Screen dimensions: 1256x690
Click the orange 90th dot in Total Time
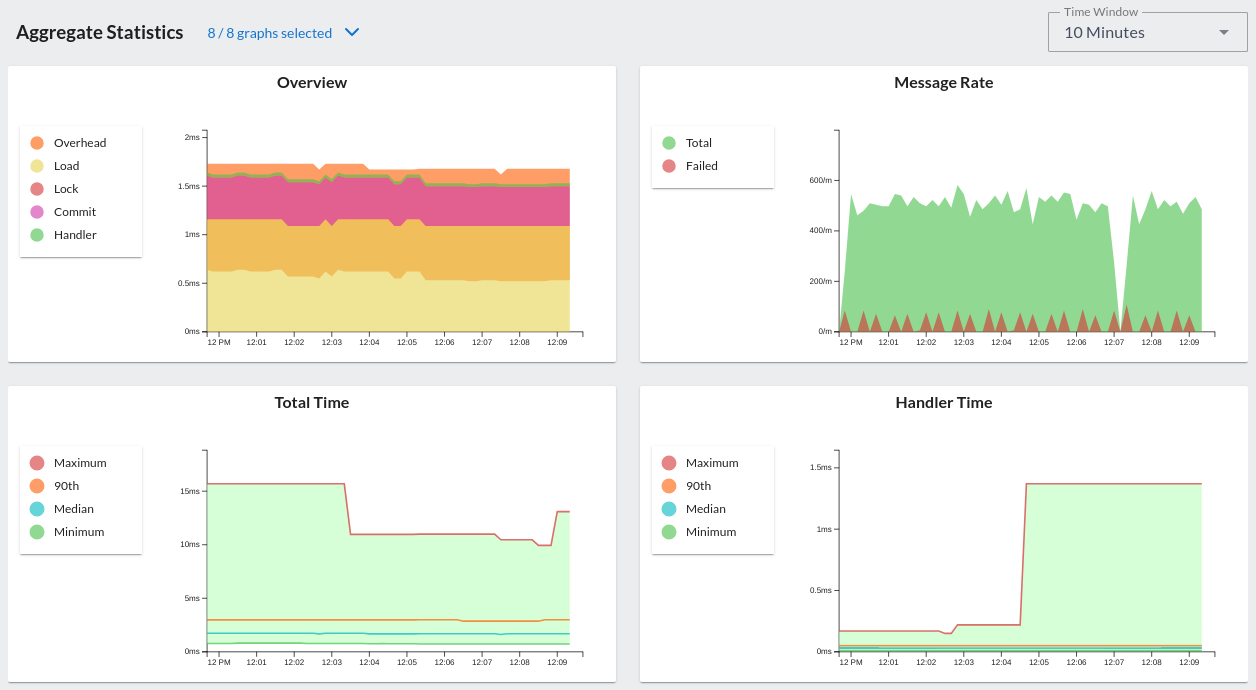pos(37,485)
